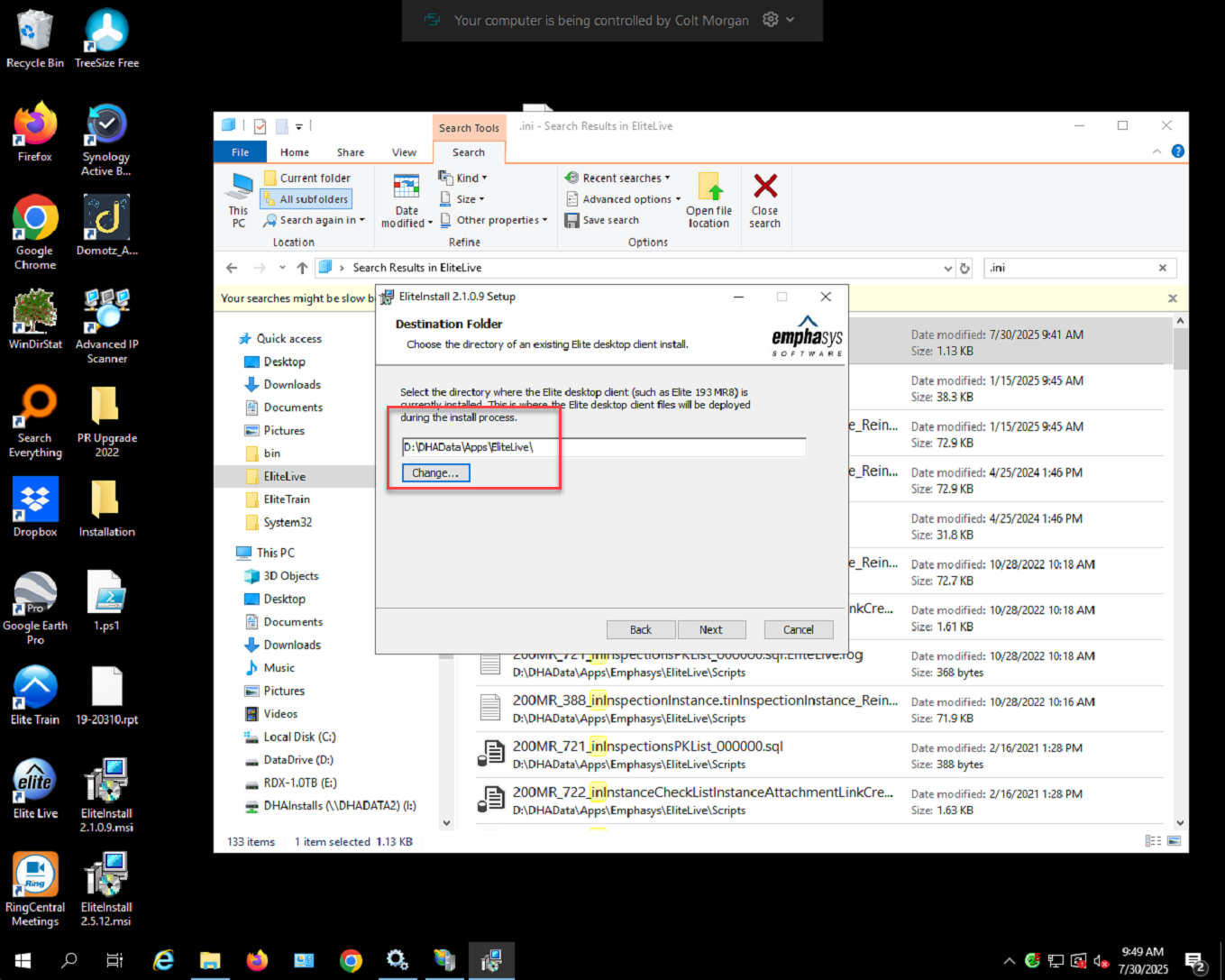
Task: Switch to the Home ribbon tab
Action: pos(295,152)
